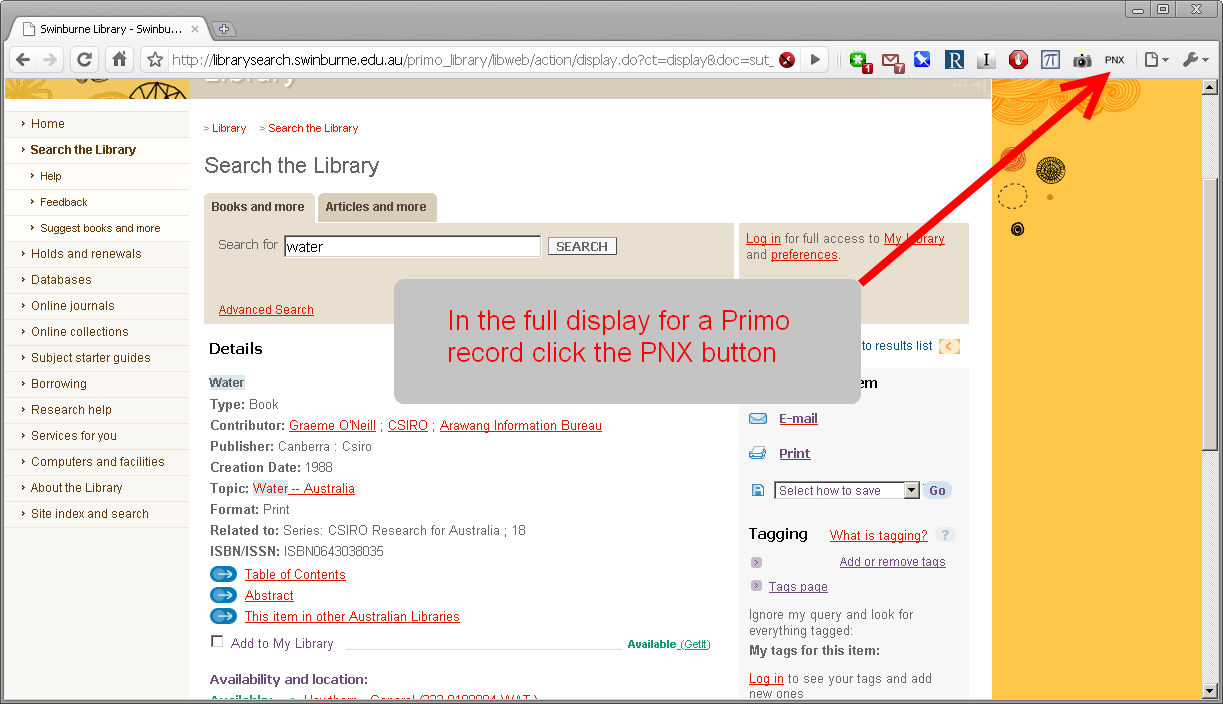Click into the search box containing water
The image size is (1223, 704).
(x=412, y=246)
